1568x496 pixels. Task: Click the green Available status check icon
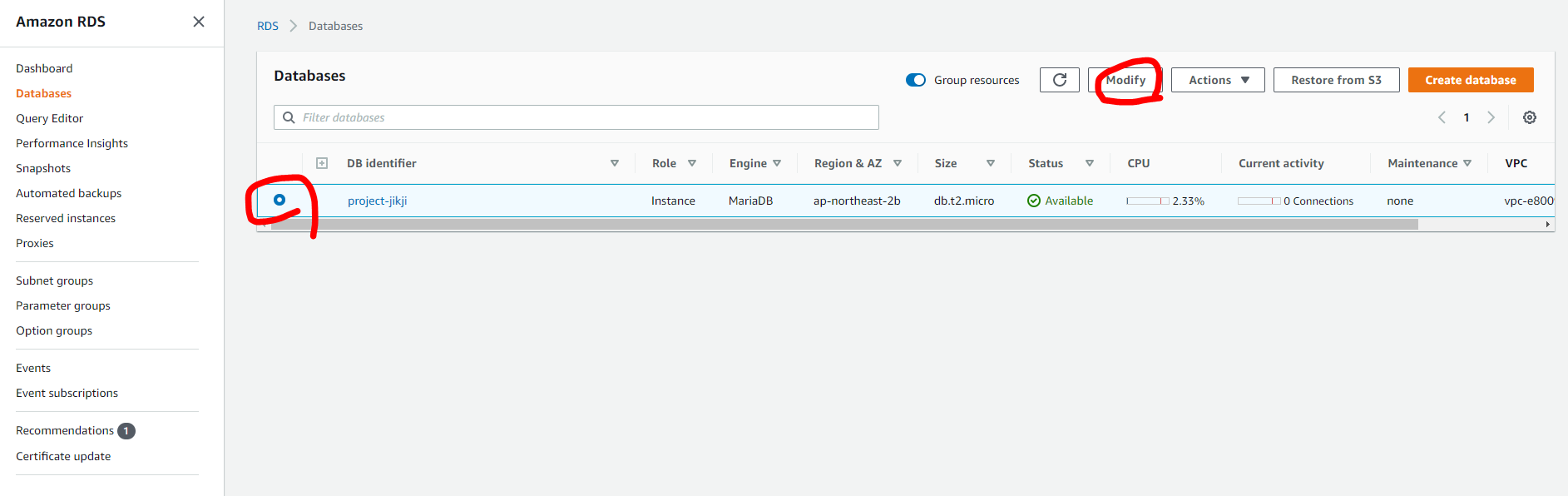point(1034,201)
